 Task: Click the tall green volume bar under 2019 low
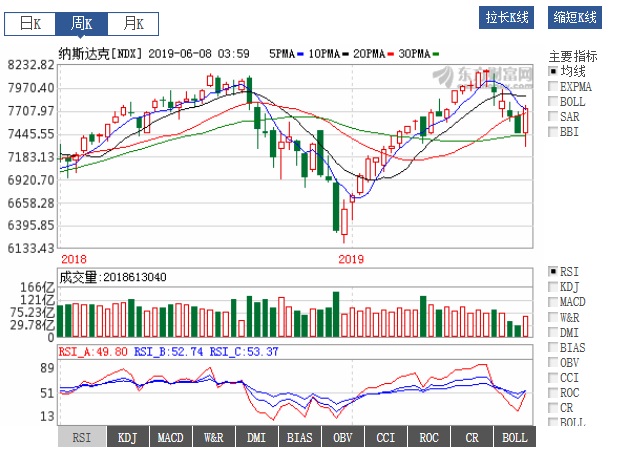tap(335, 315)
